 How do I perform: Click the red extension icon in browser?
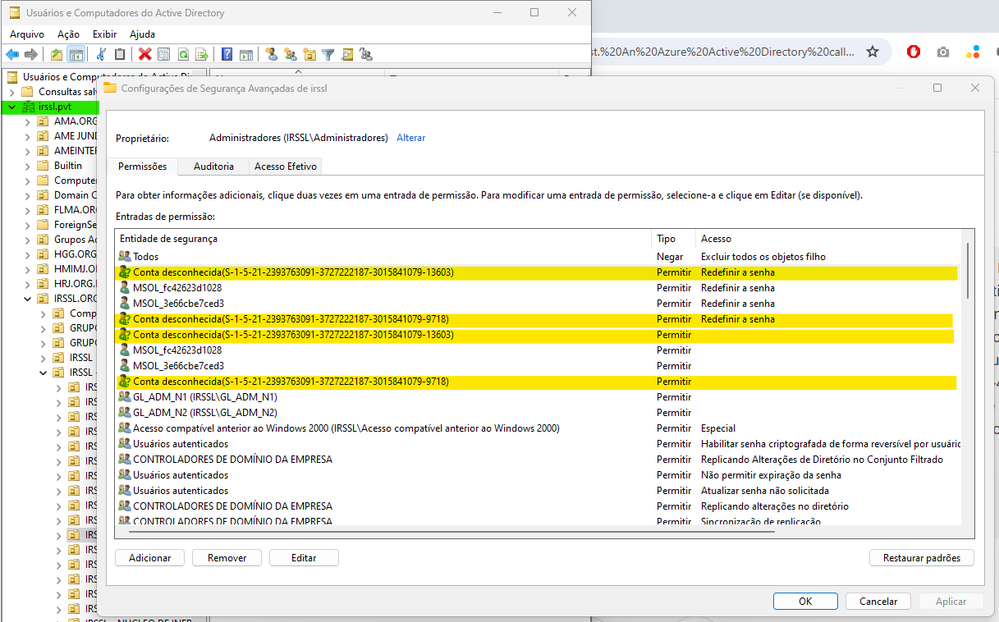pos(913,52)
